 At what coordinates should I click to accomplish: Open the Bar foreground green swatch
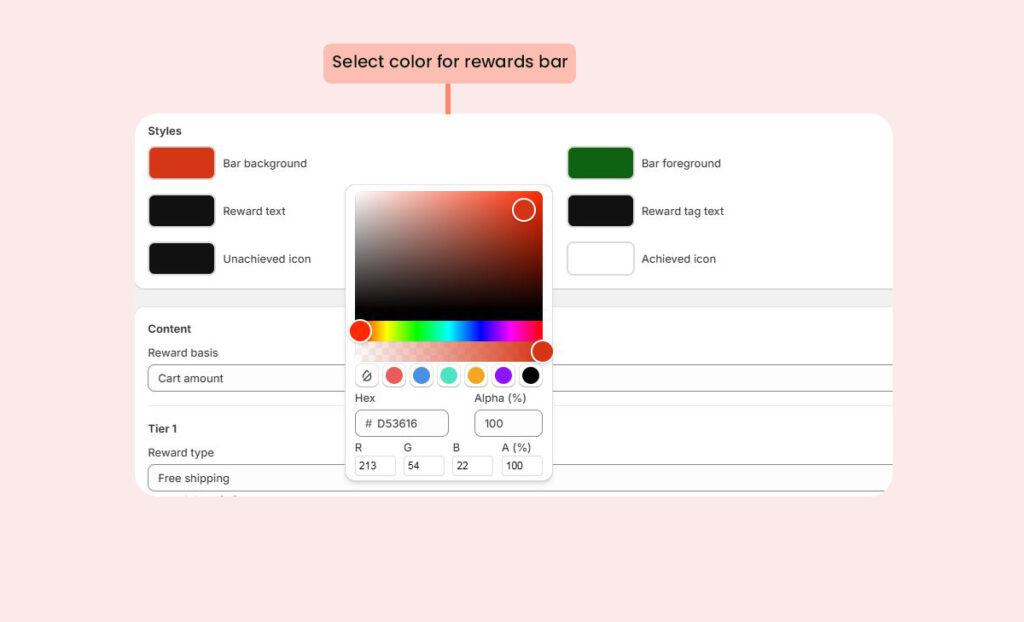[600, 163]
